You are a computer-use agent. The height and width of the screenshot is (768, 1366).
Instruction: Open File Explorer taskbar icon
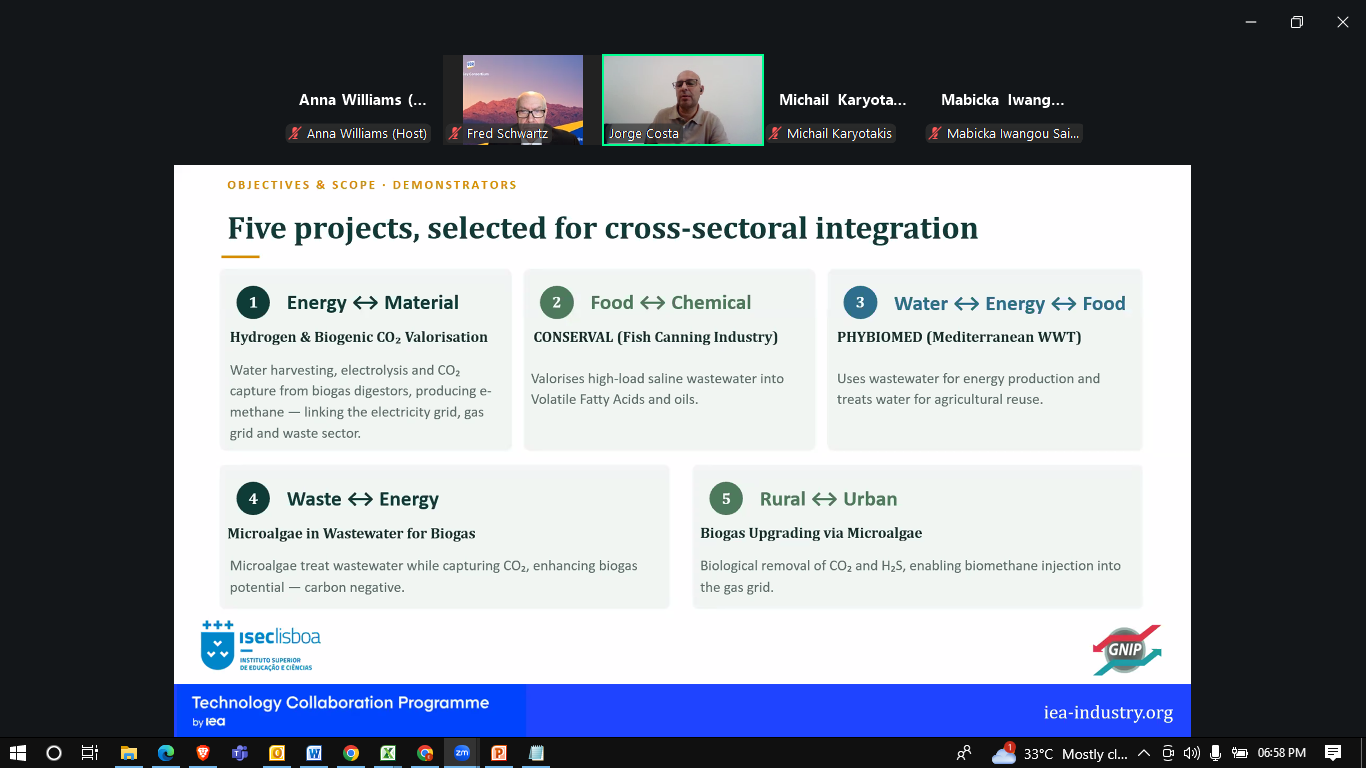pyautogui.click(x=129, y=753)
